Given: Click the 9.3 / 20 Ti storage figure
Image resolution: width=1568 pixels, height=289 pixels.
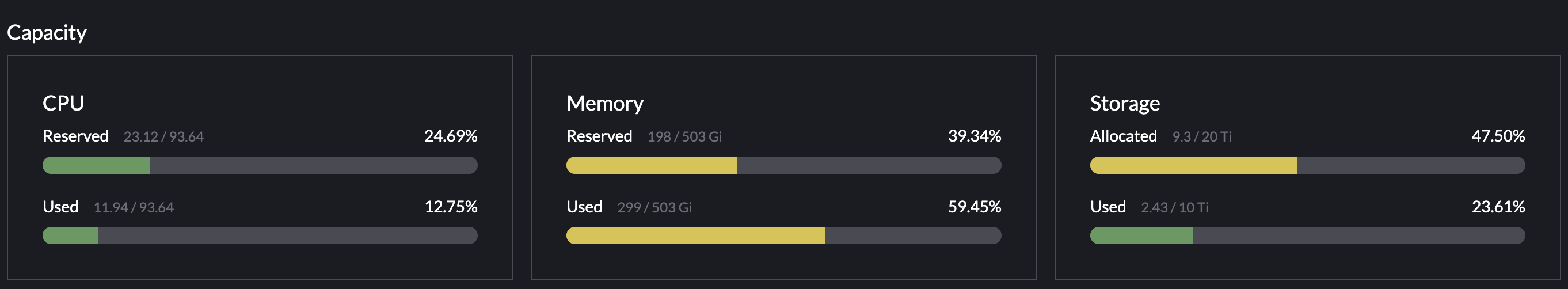Looking at the screenshot, I should coord(1201,136).
